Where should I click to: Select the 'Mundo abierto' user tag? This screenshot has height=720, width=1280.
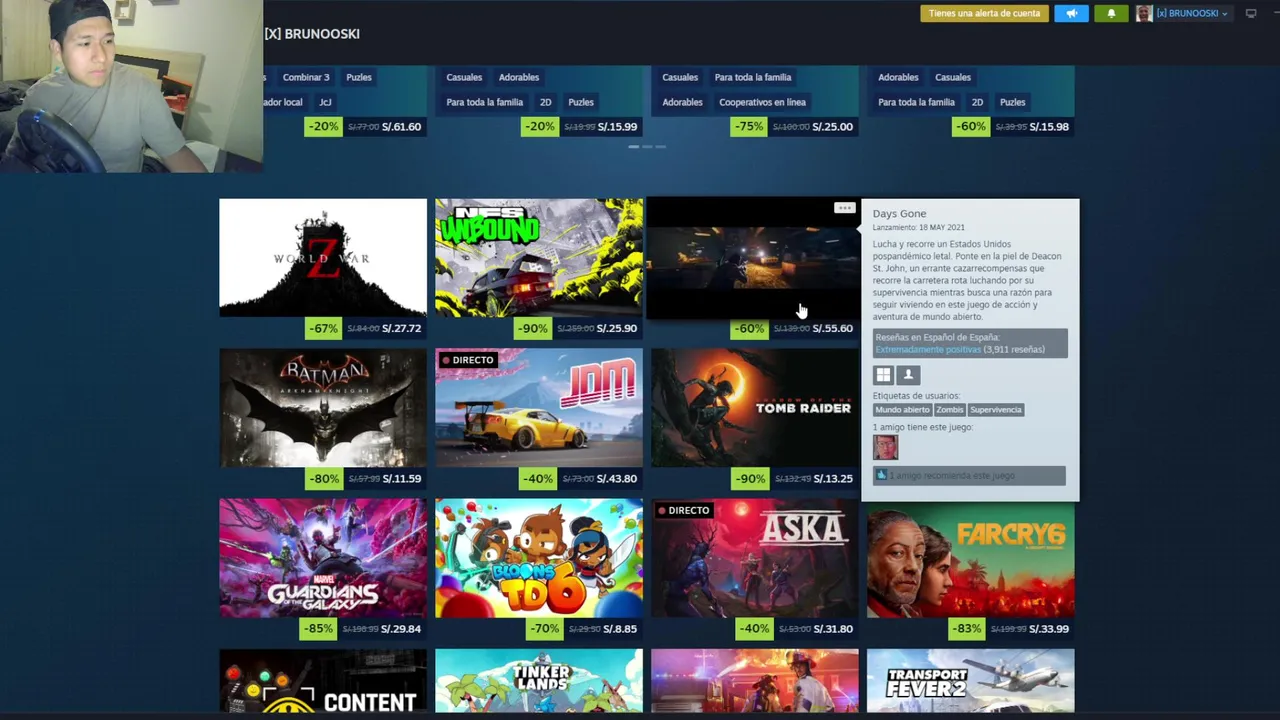[x=902, y=410]
